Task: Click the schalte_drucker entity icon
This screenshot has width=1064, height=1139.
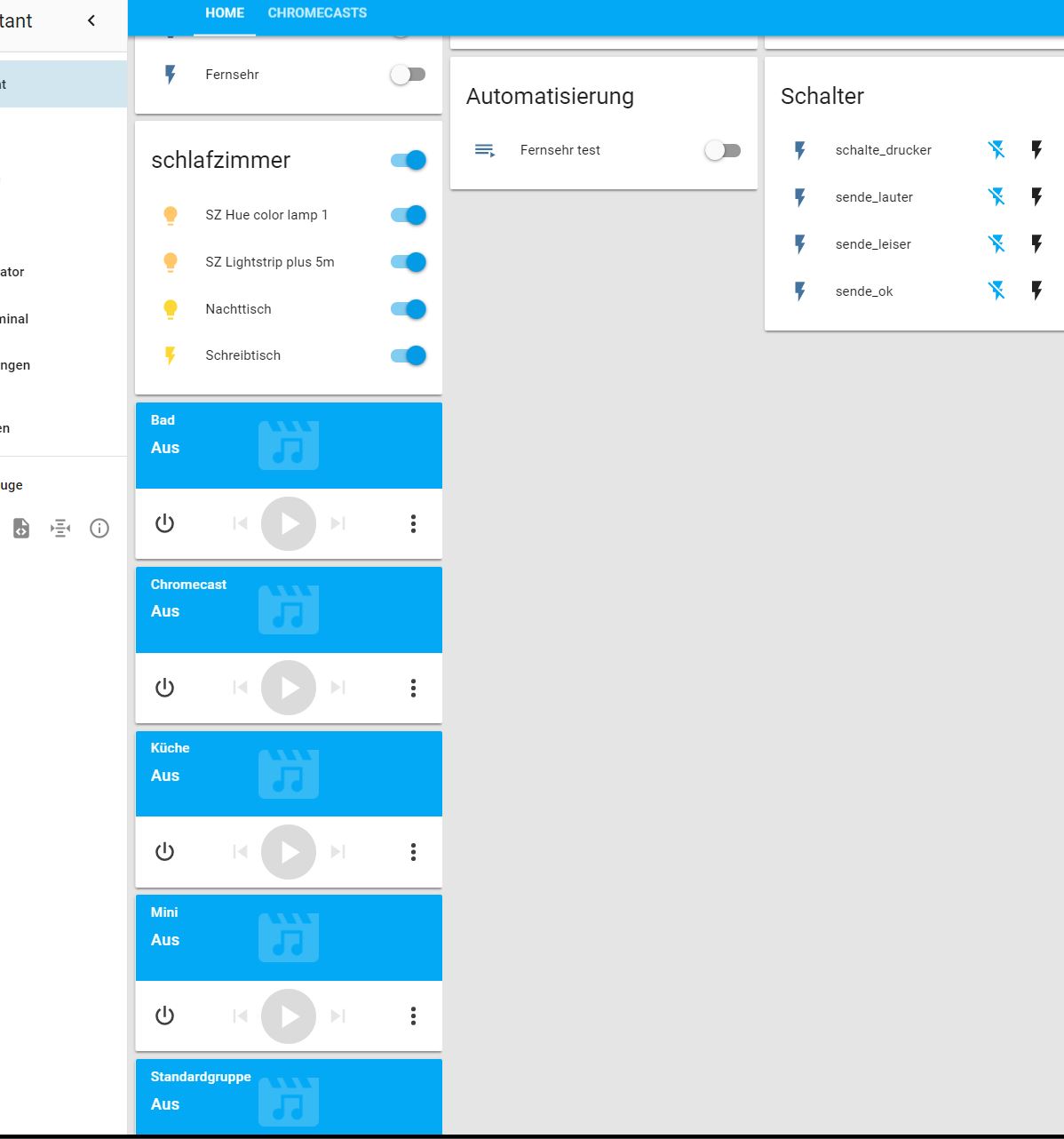Action: [800, 150]
